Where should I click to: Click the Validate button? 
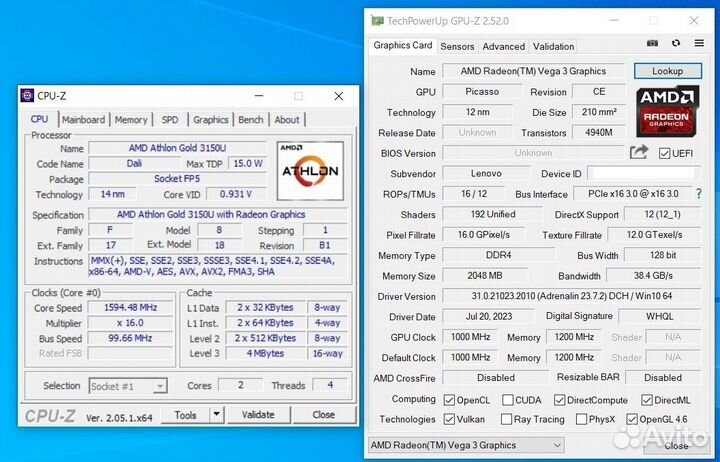pyautogui.click(x=259, y=415)
